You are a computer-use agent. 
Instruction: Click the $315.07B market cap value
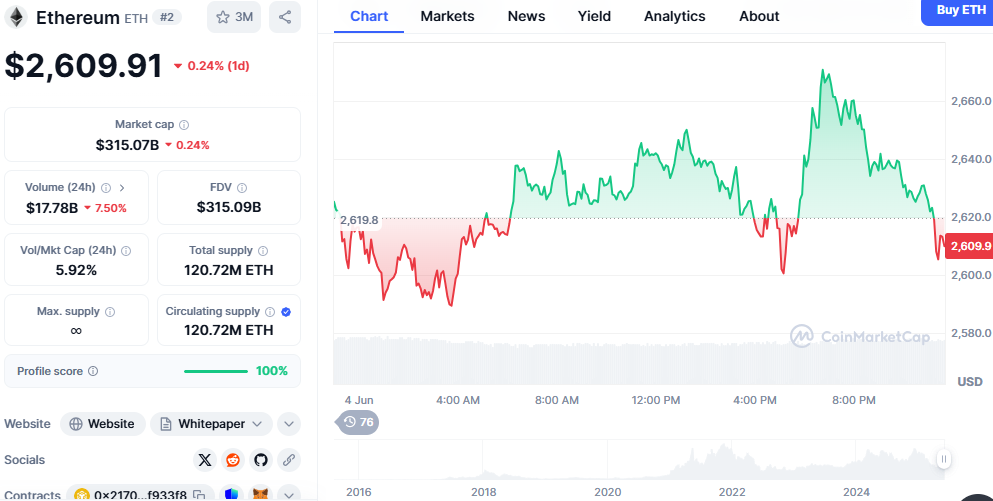(x=127, y=145)
